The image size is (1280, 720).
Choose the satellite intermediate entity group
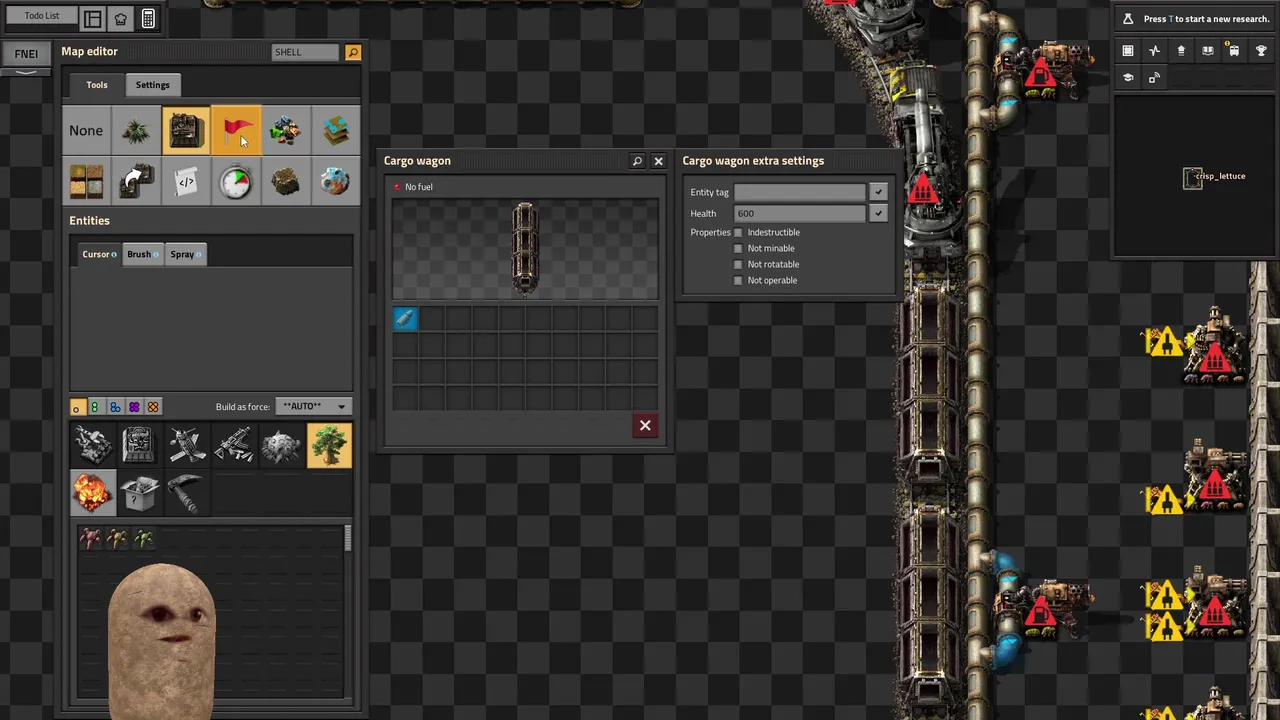point(186,445)
